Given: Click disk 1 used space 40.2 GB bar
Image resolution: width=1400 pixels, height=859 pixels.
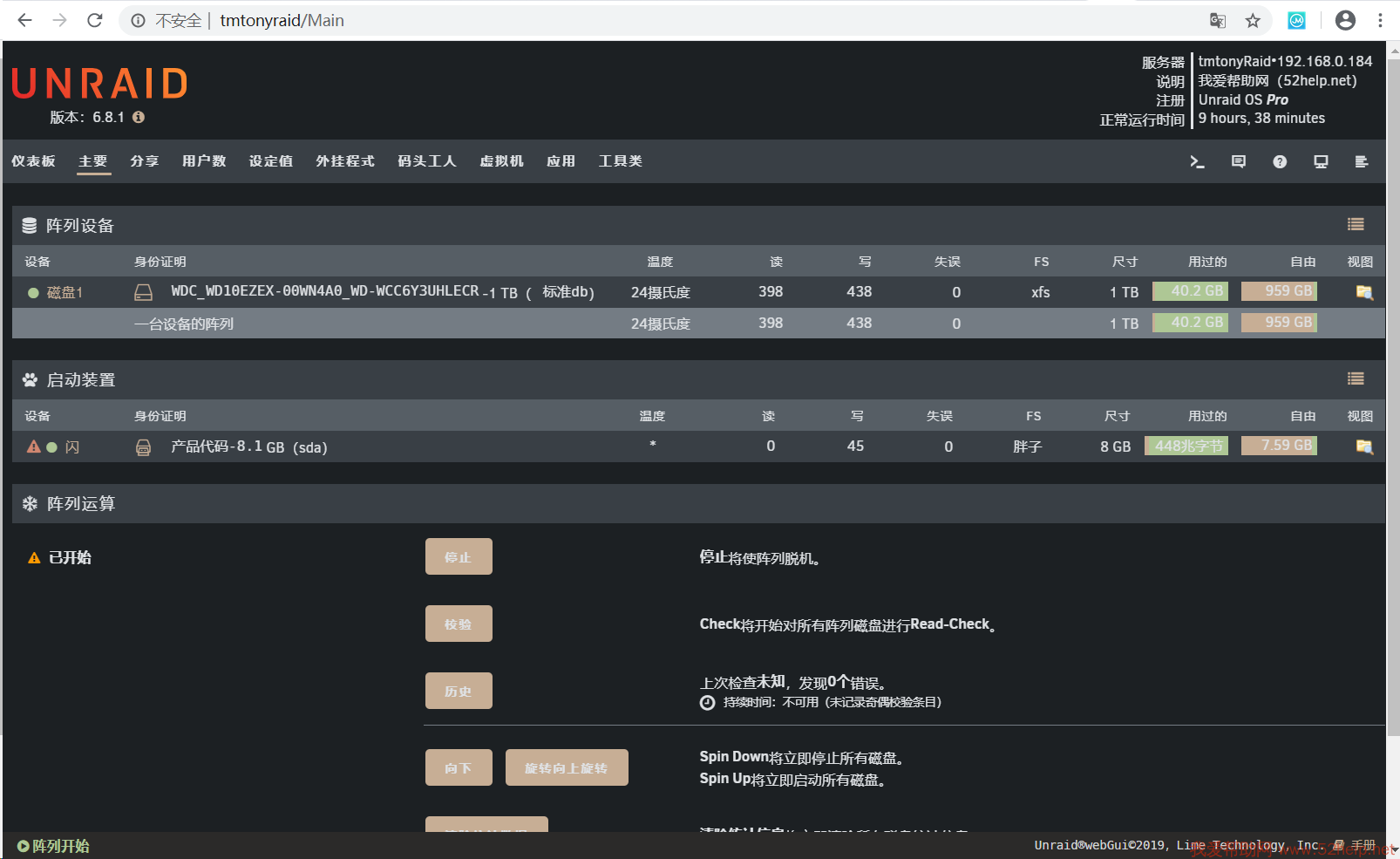Looking at the screenshot, I should [x=1190, y=291].
